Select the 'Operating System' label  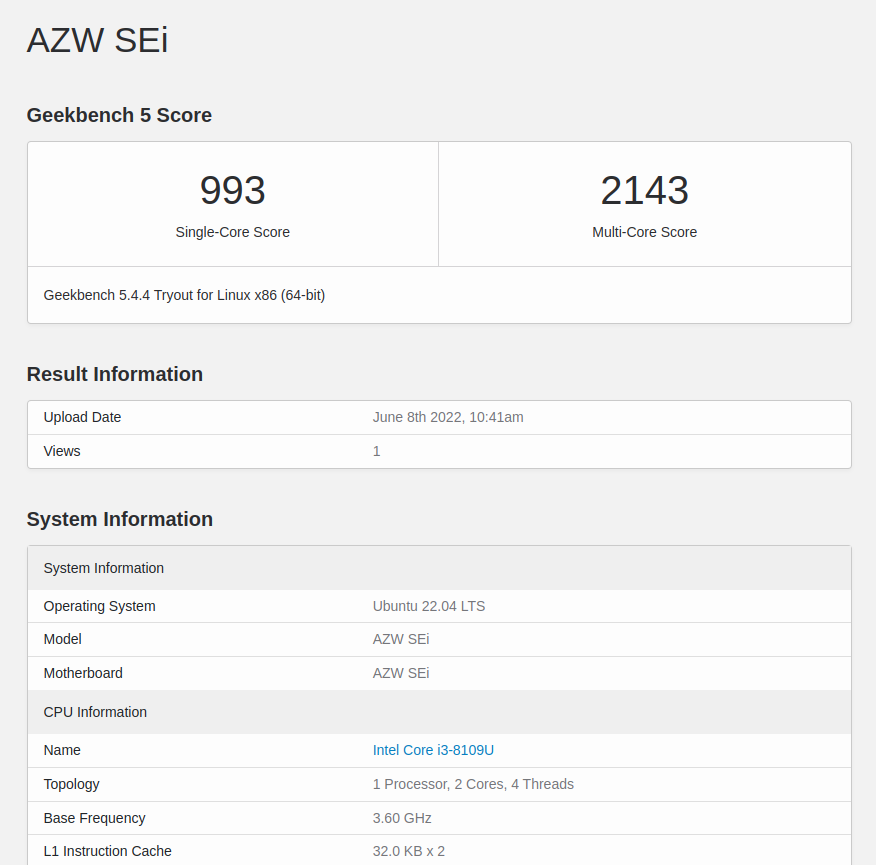(99, 606)
